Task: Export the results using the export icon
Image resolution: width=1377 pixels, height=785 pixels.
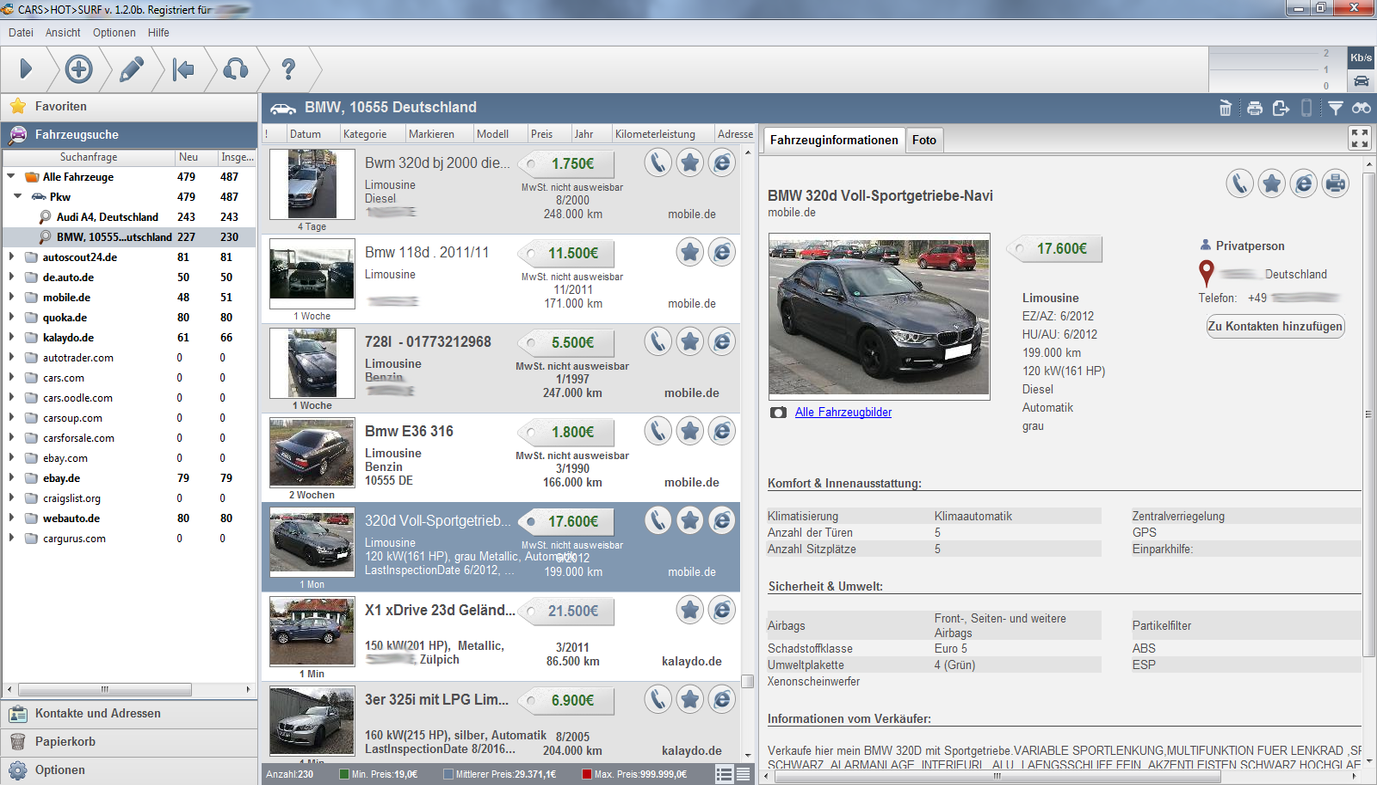Action: coord(1281,108)
